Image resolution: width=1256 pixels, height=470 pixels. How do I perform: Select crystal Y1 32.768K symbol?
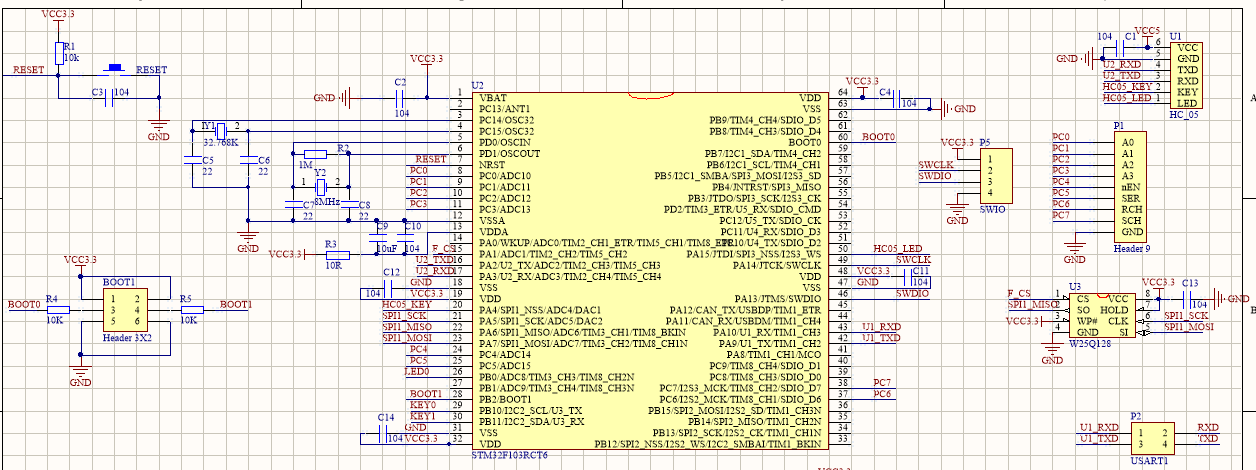pos(219,130)
